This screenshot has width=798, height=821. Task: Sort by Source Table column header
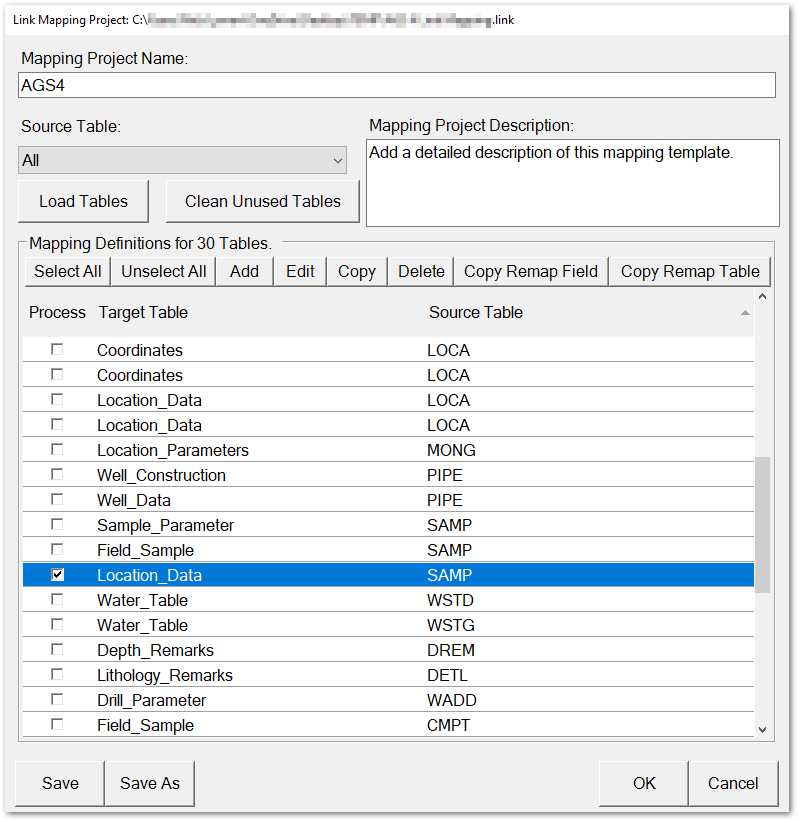point(475,313)
